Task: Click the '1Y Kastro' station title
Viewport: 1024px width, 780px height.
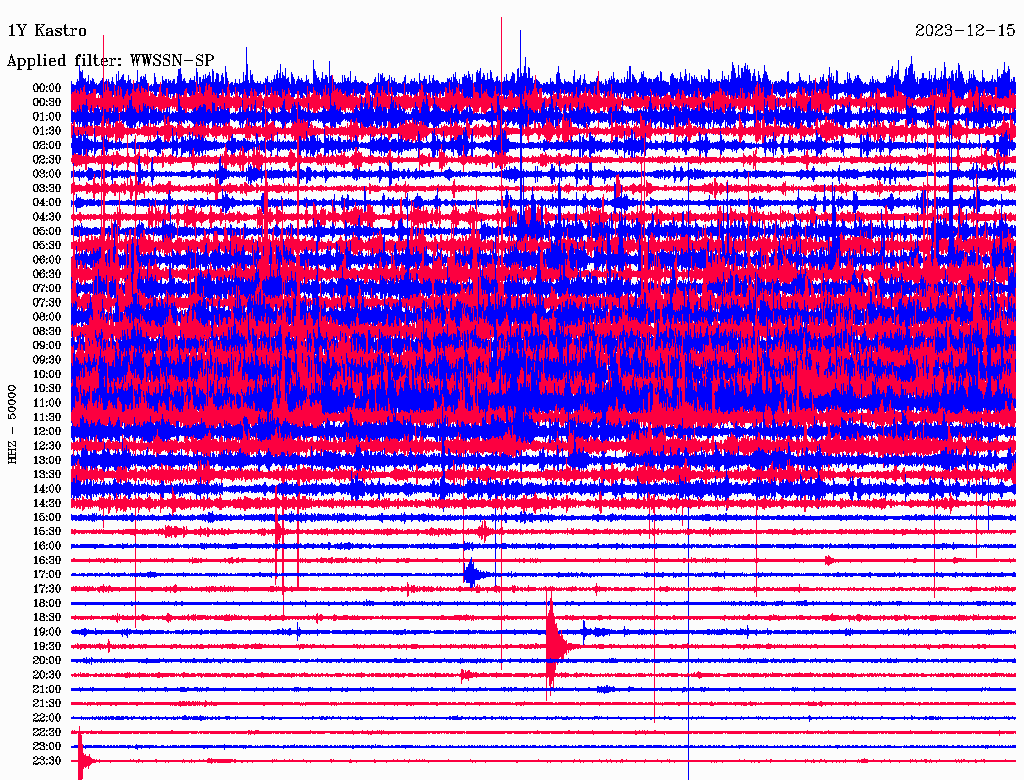Action: pyautogui.click(x=47, y=31)
